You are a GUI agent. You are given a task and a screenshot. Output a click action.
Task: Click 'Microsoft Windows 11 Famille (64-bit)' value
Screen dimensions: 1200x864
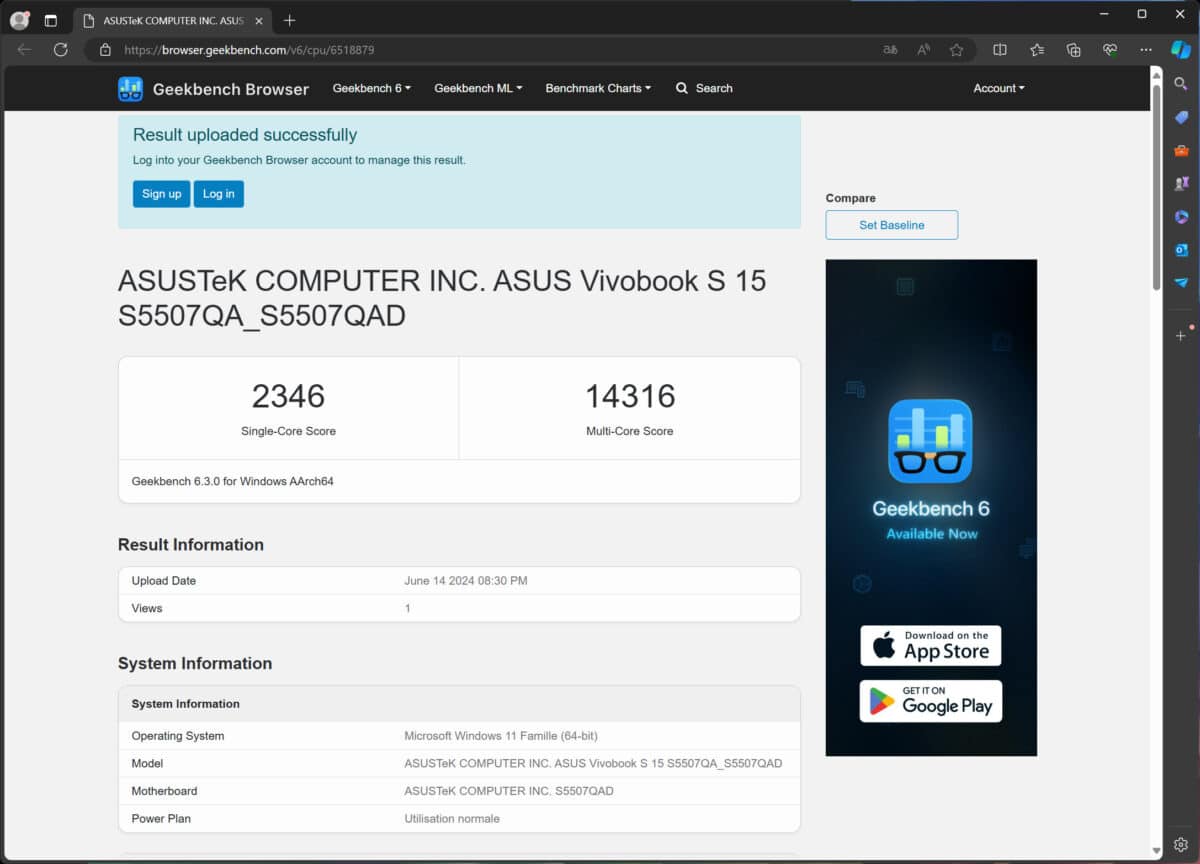coord(501,736)
